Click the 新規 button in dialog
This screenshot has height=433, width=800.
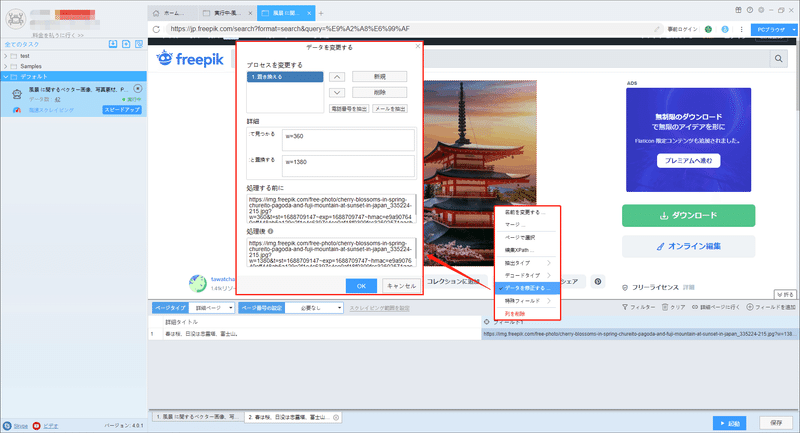[x=380, y=77]
